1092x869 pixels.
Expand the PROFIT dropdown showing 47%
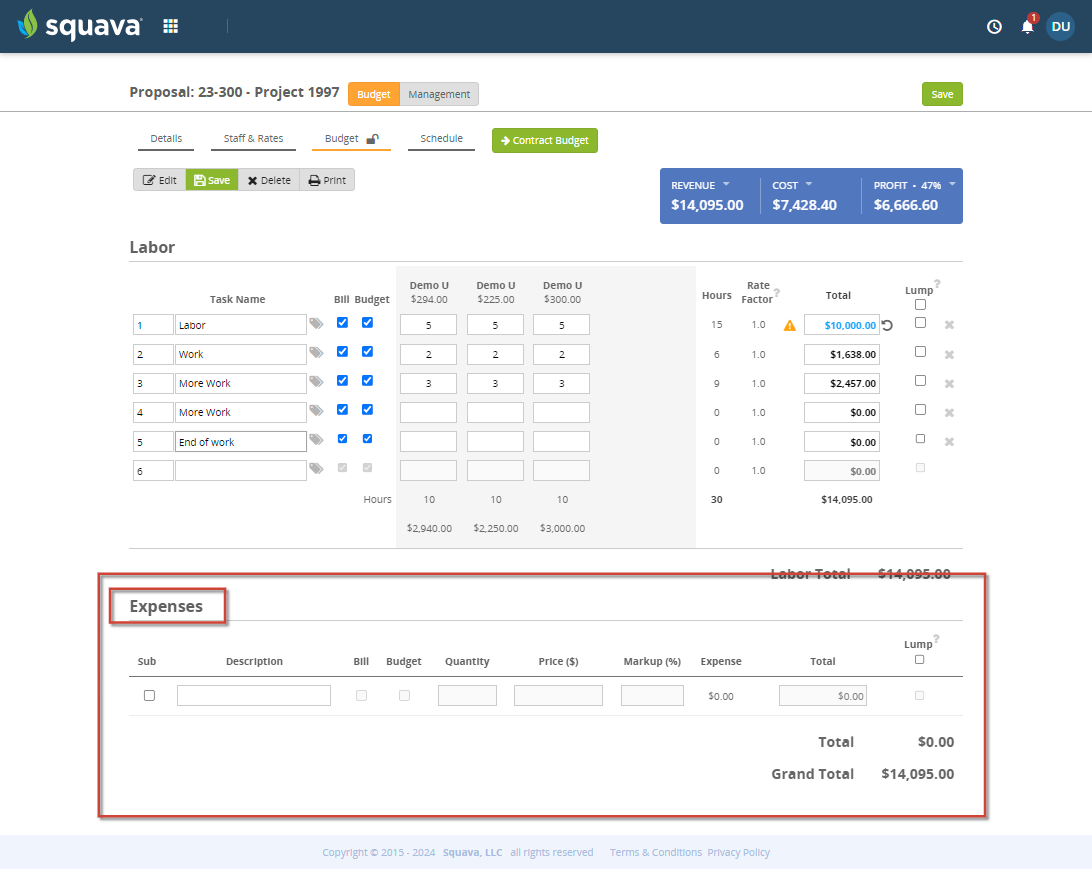[x=950, y=184]
